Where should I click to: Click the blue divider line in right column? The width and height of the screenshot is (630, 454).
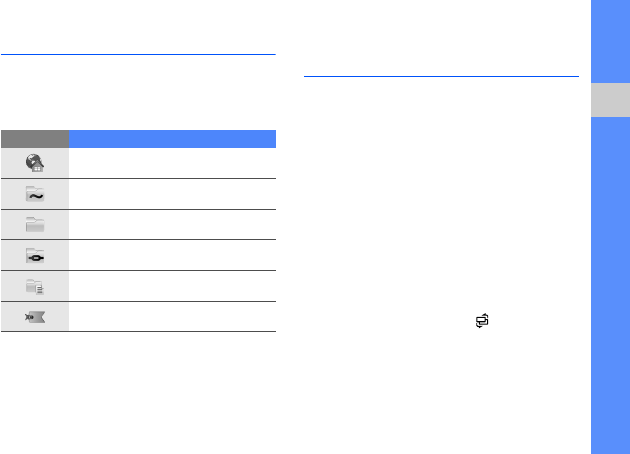[x=440, y=74]
